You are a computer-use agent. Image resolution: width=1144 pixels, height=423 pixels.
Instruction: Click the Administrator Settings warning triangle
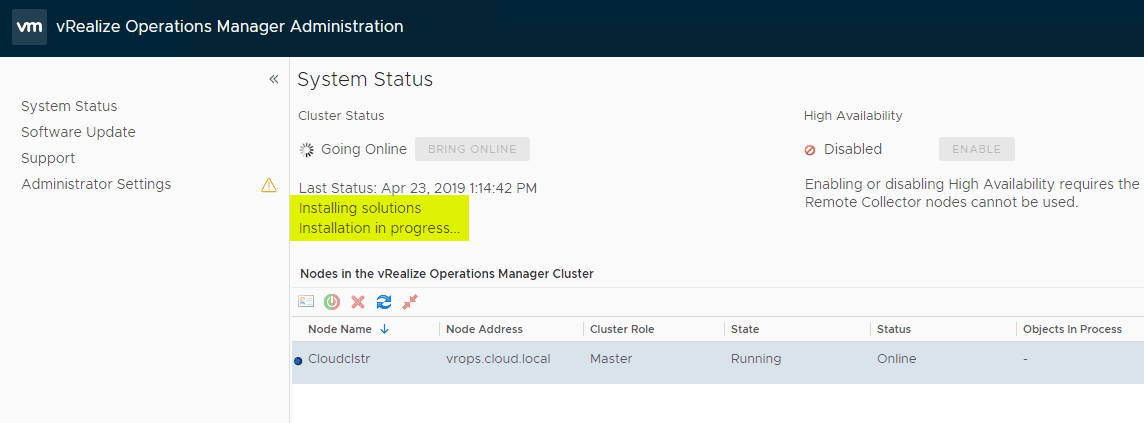click(268, 184)
